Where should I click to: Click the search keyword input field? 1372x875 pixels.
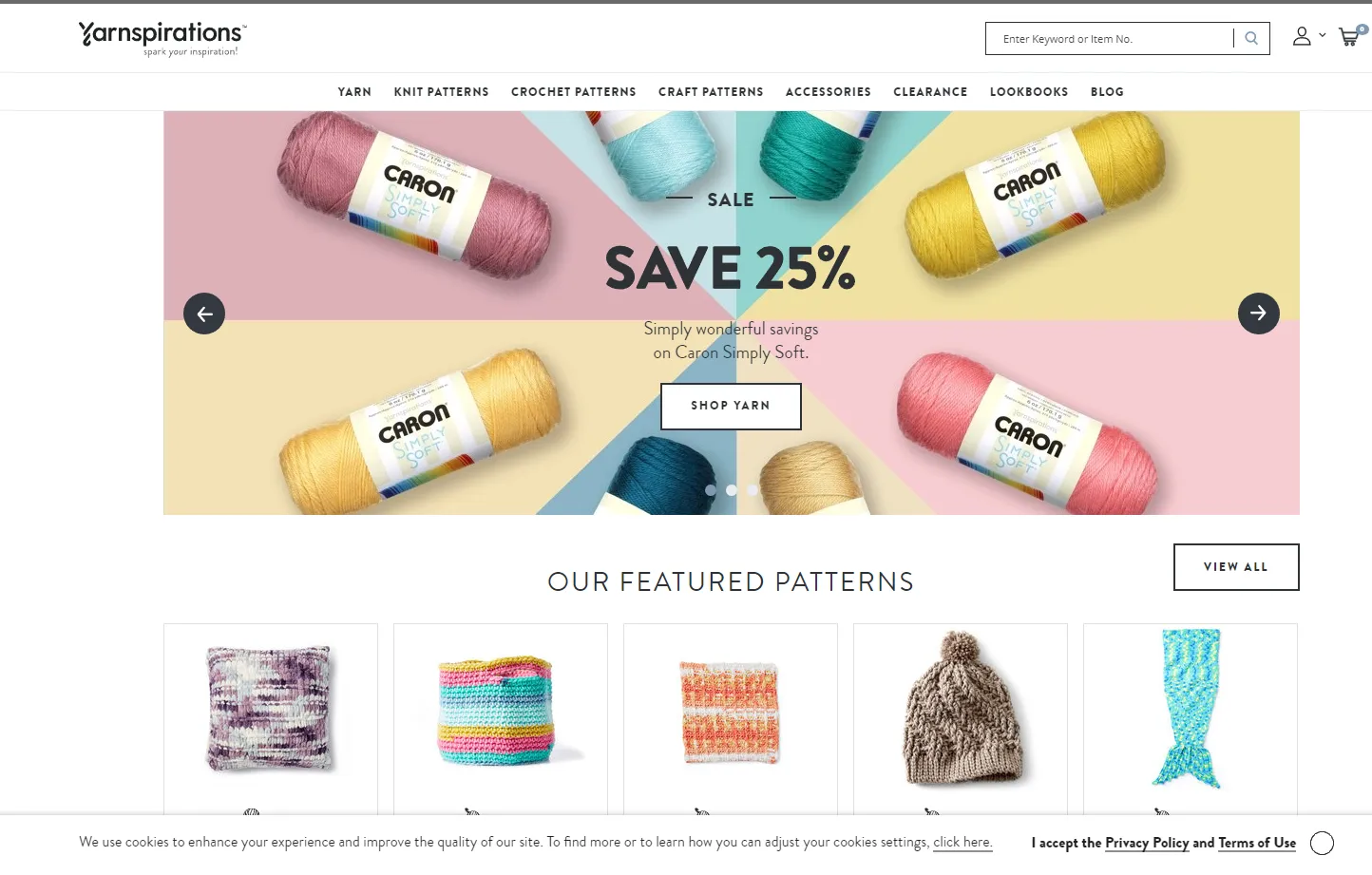click(x=1110, y=39)
